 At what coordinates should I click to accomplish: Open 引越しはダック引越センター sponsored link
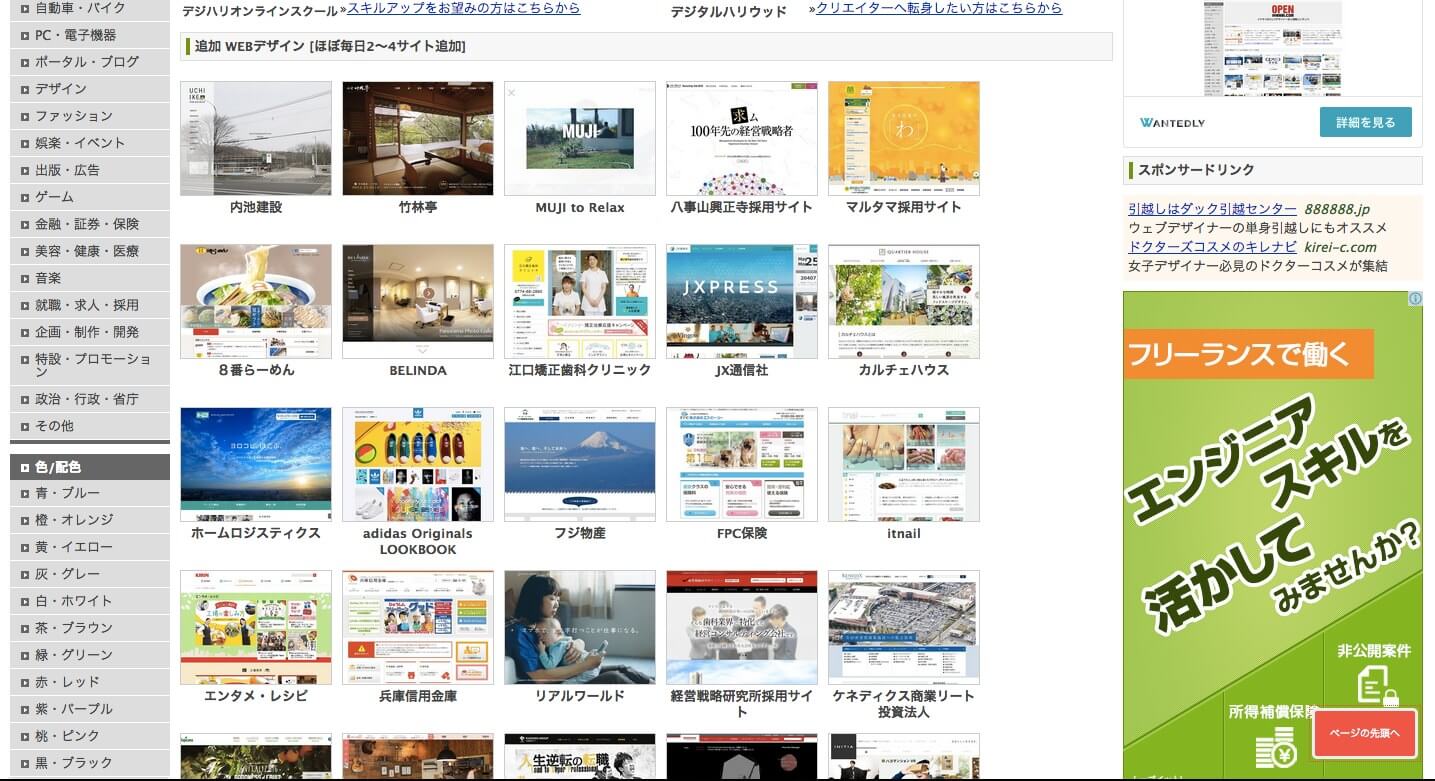point(1212,209)
